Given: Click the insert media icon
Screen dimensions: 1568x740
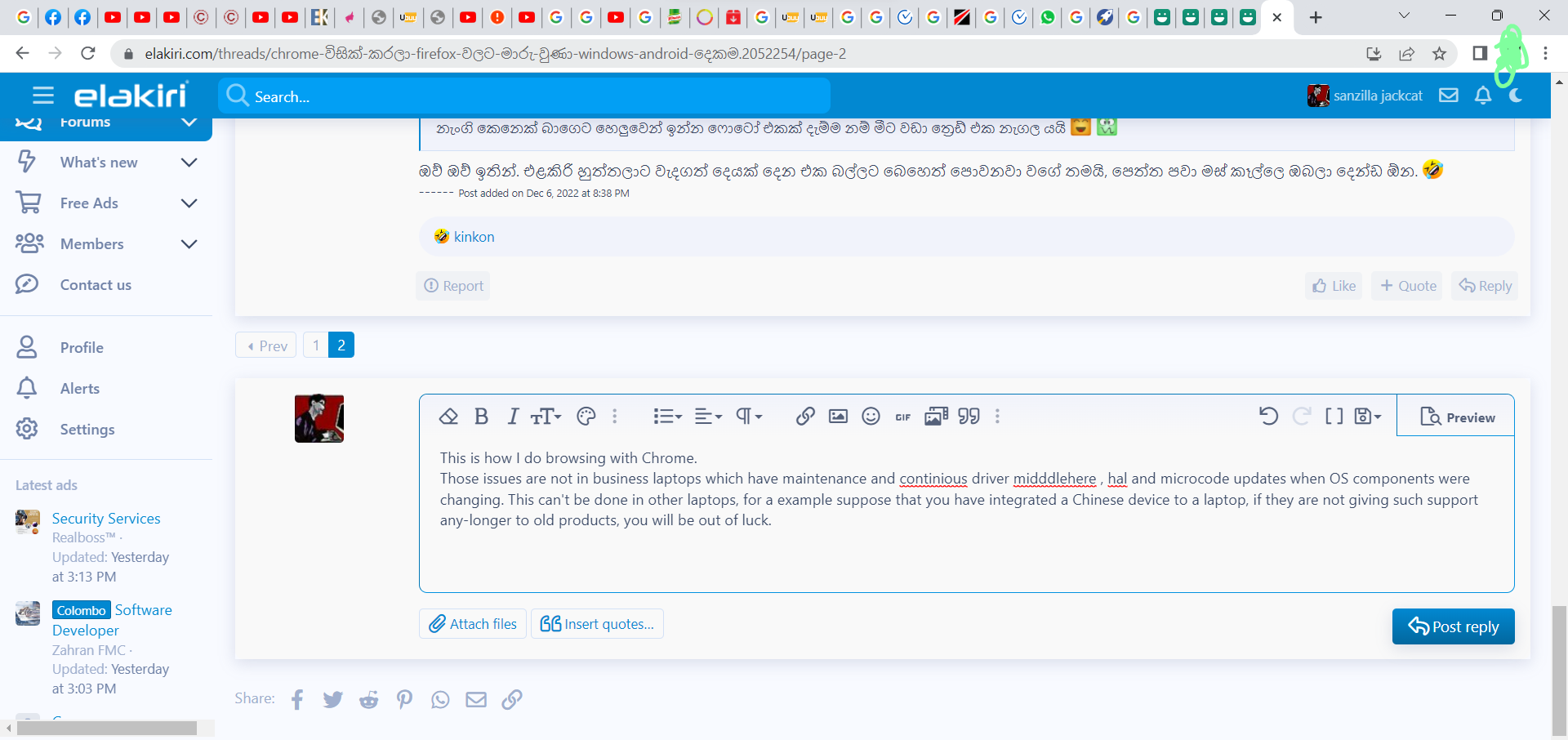Looking at the screenshot, I should tap(936, 417).
